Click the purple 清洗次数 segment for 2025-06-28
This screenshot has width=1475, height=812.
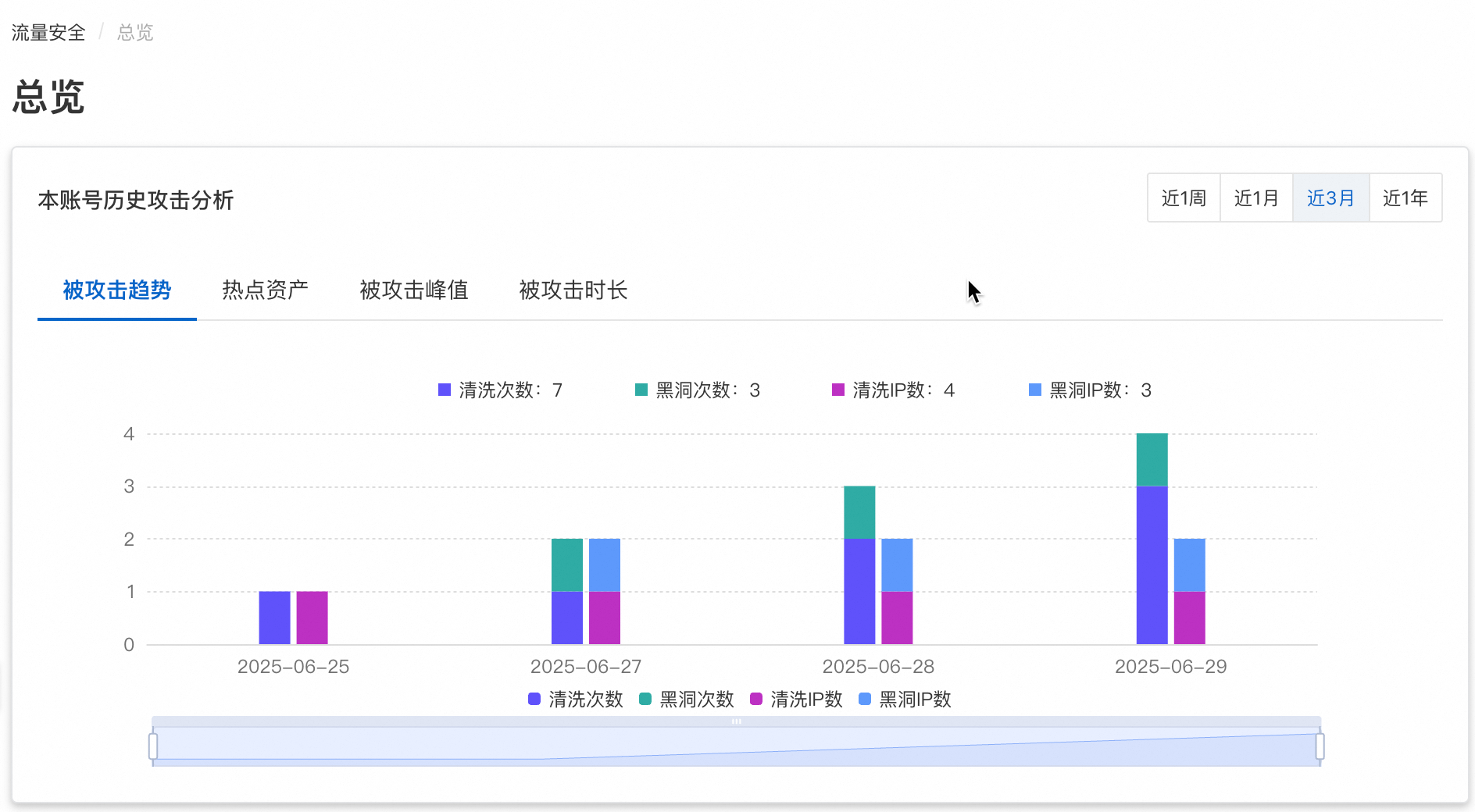click(859, 592)
